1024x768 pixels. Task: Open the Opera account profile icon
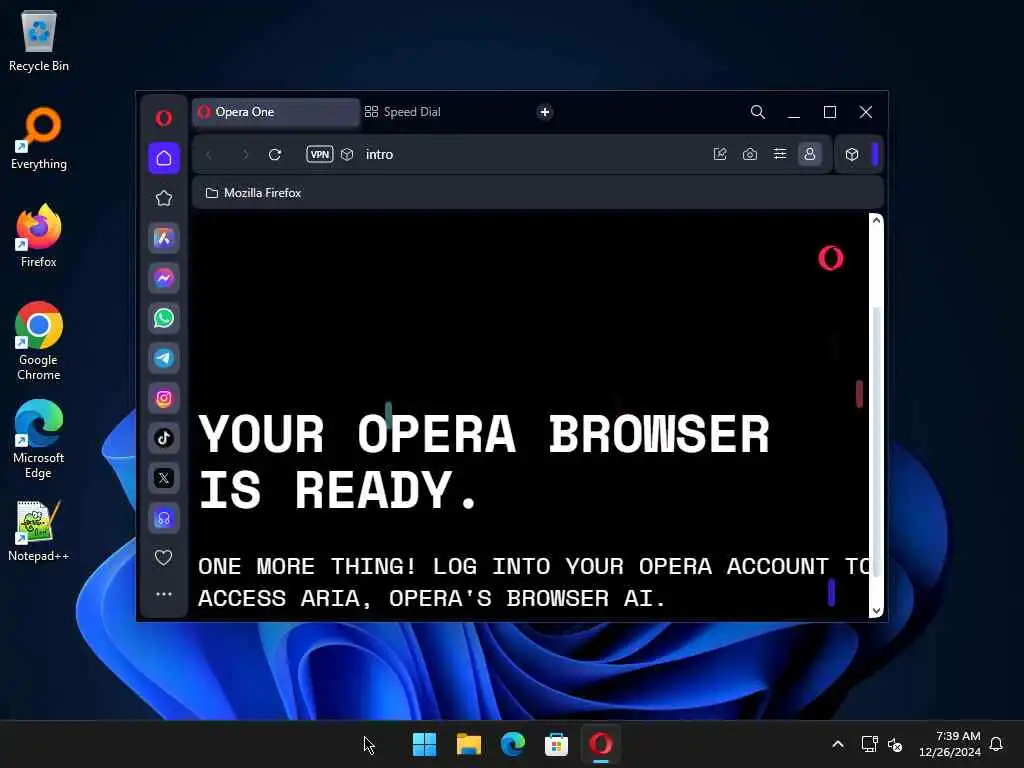tap(810, 154)
